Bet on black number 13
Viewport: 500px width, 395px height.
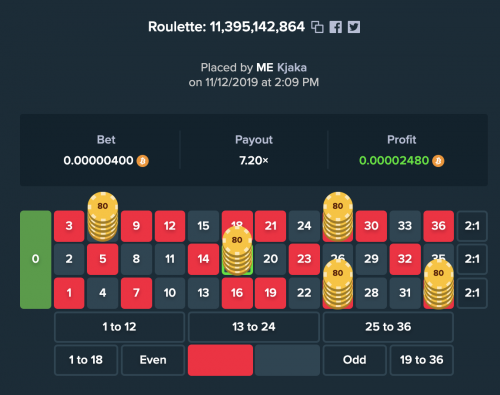[203, 293]
